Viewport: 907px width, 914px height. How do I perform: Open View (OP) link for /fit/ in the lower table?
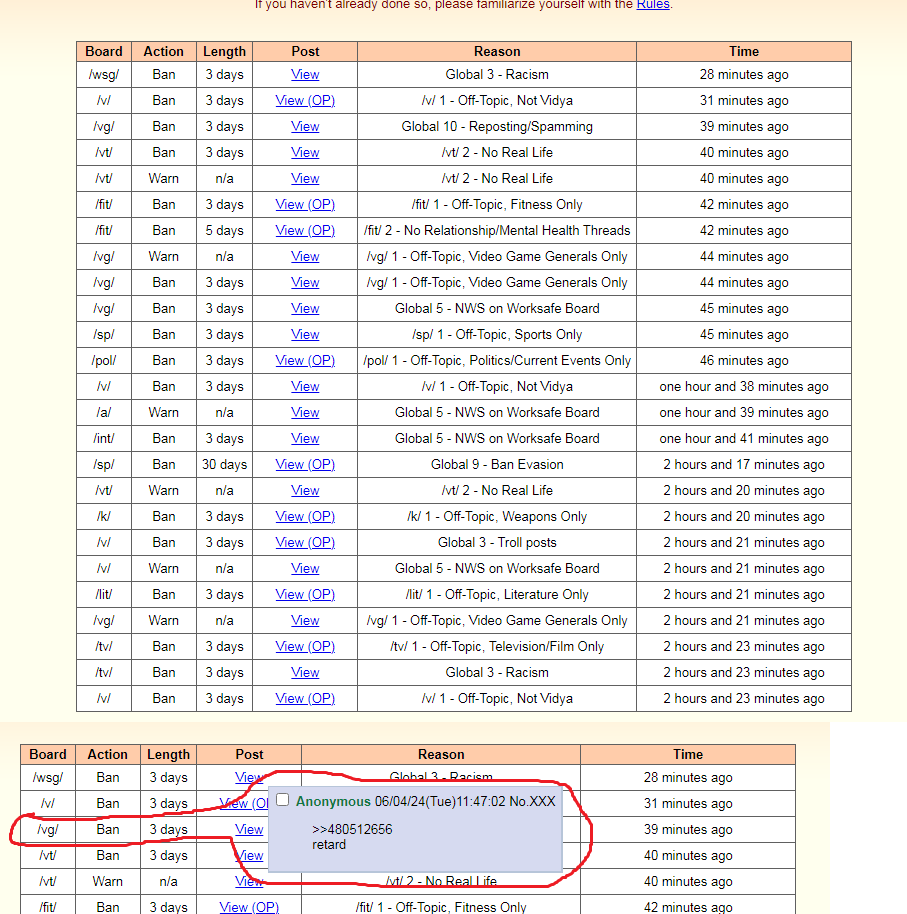(249, 908)
